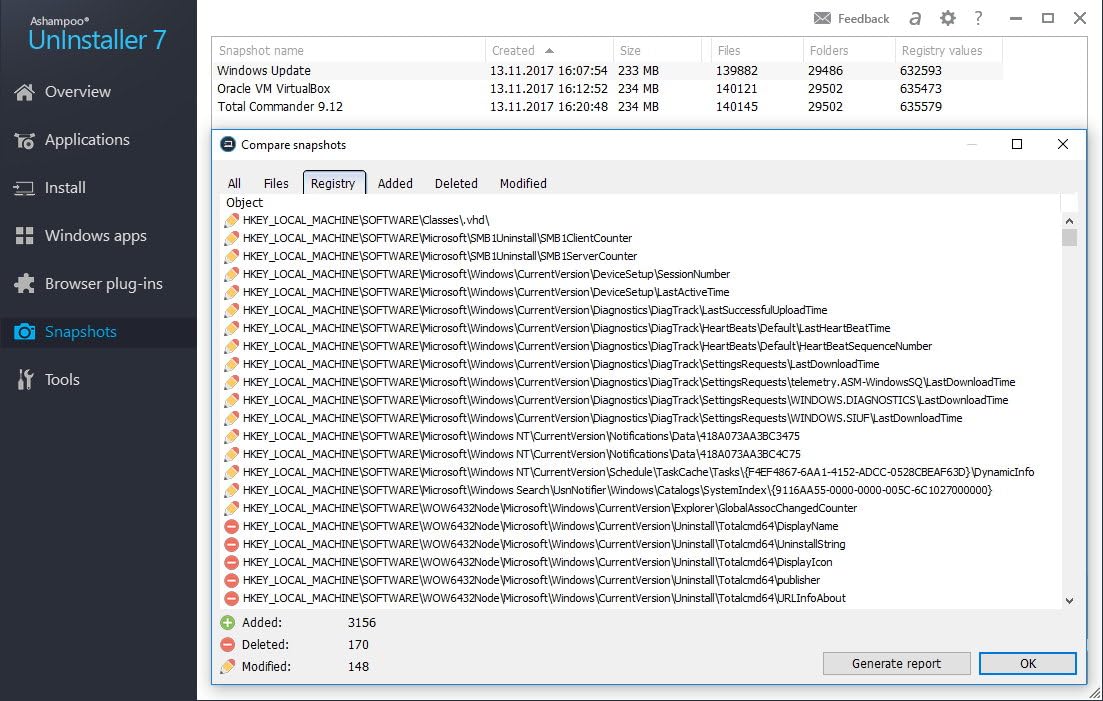Sort by Folders column header
Viewport: 1103px width, 701px height.
point(848,51)
